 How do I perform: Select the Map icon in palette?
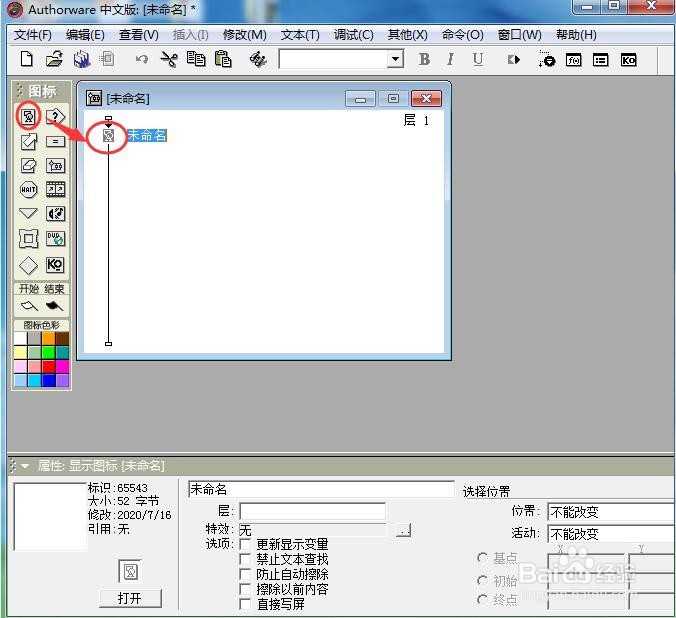pos(56,165)
